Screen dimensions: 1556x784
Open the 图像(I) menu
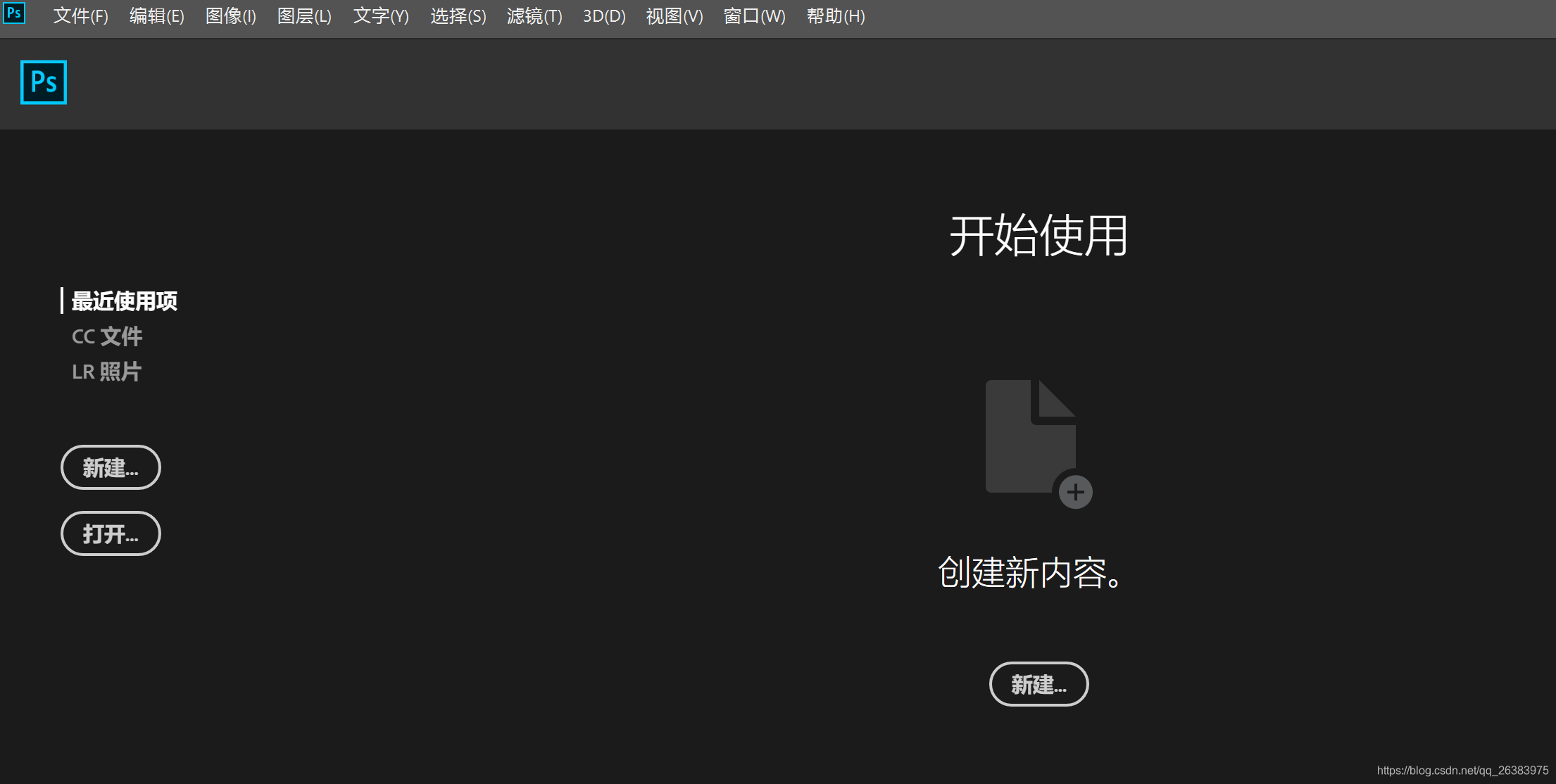click(230, 15)
